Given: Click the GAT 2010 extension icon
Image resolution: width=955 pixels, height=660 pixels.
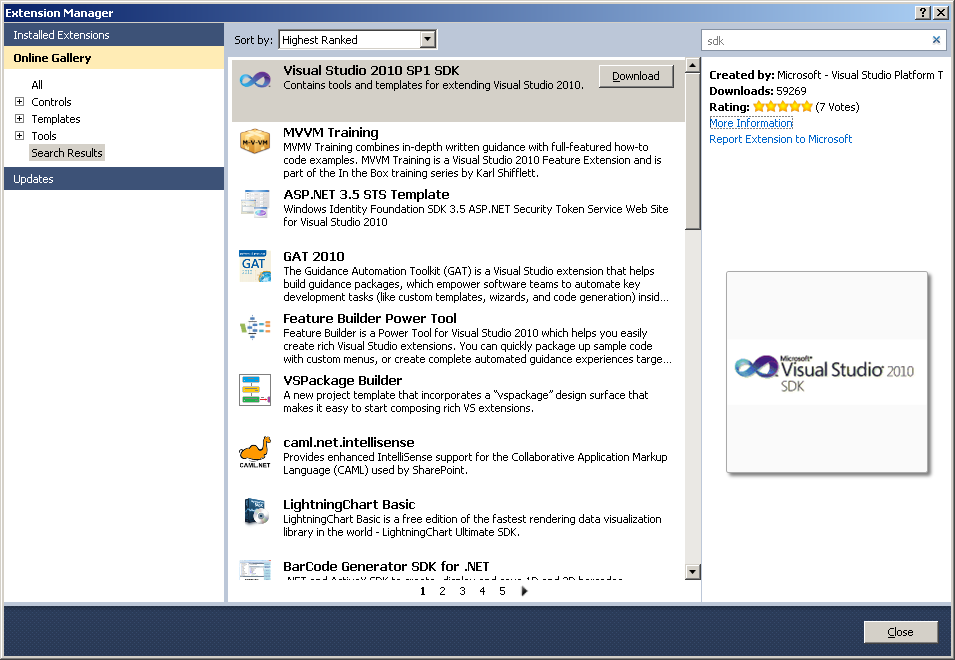Looking at the screenshot, I should pyautogui.click(x=255, y=266).
